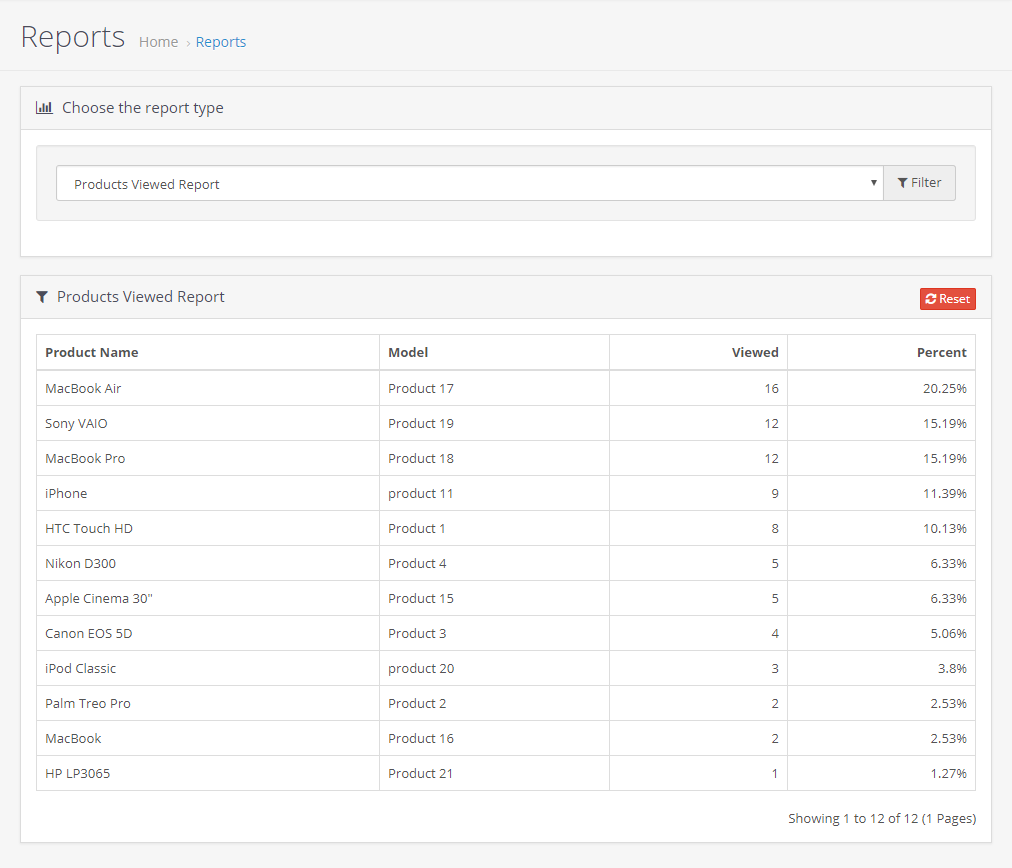Click the viewed count 8 for HTC Touch HD
This screenshot has width=1012, height=868.
tap(775, 529)
